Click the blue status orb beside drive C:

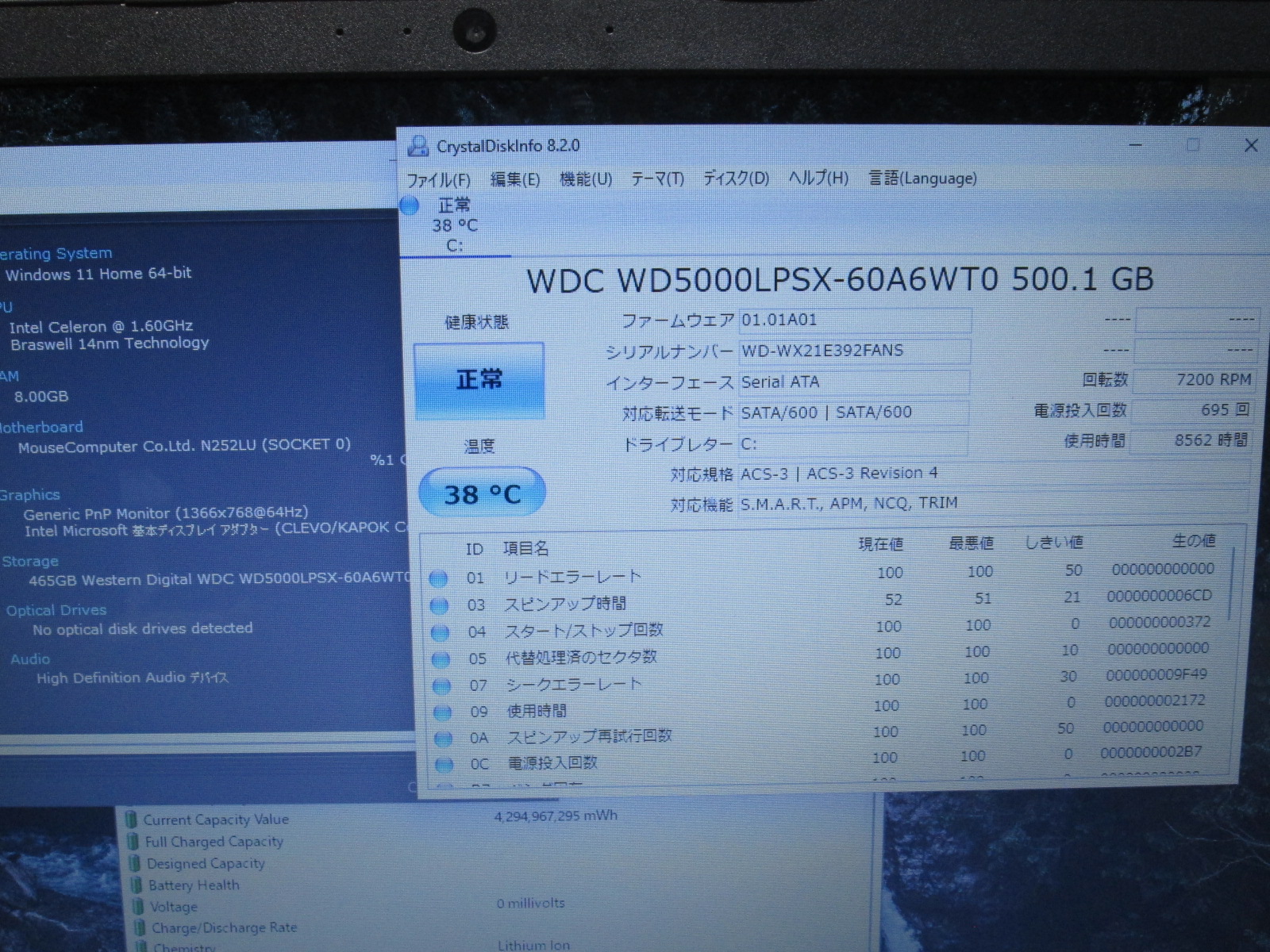(410, 206)
